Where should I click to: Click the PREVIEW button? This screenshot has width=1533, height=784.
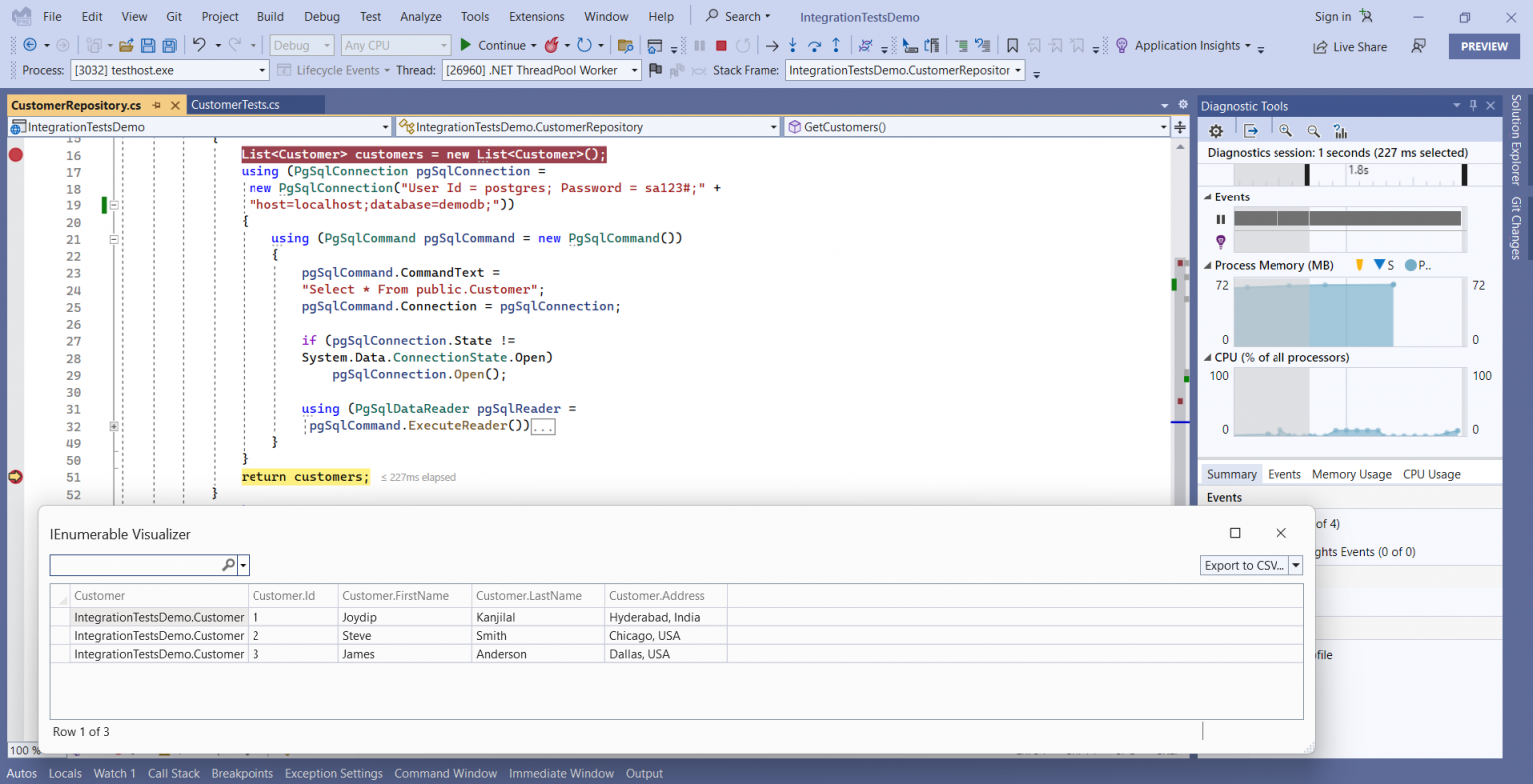point(1484,46)
